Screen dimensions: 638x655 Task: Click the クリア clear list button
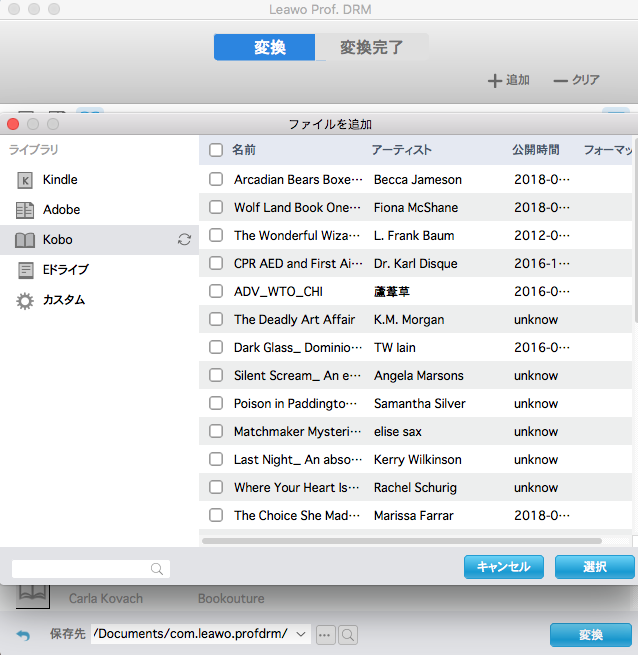(577, 80)
